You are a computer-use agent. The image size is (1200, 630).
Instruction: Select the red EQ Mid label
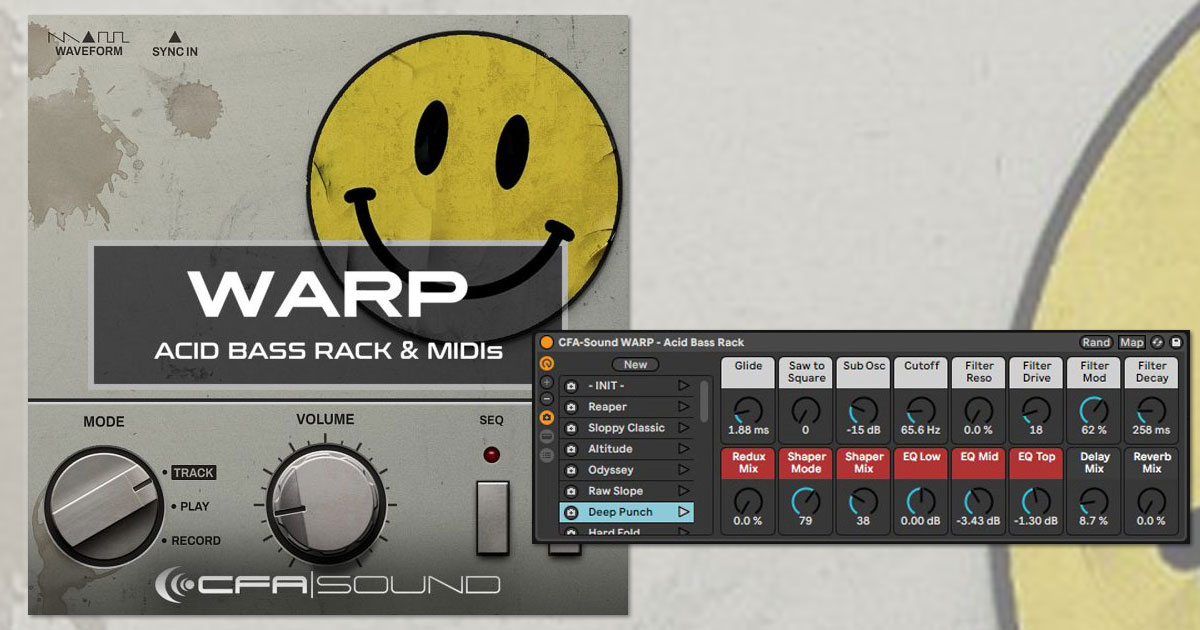click(979, 463)
